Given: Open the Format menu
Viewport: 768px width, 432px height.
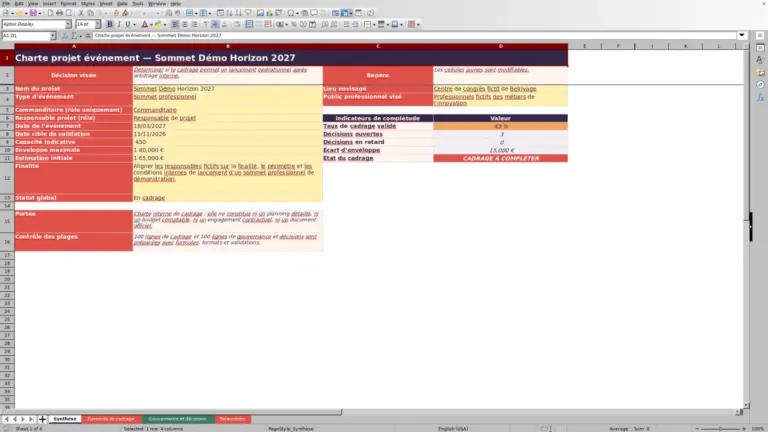Looking at the screenshot, I should click(68, 3).
